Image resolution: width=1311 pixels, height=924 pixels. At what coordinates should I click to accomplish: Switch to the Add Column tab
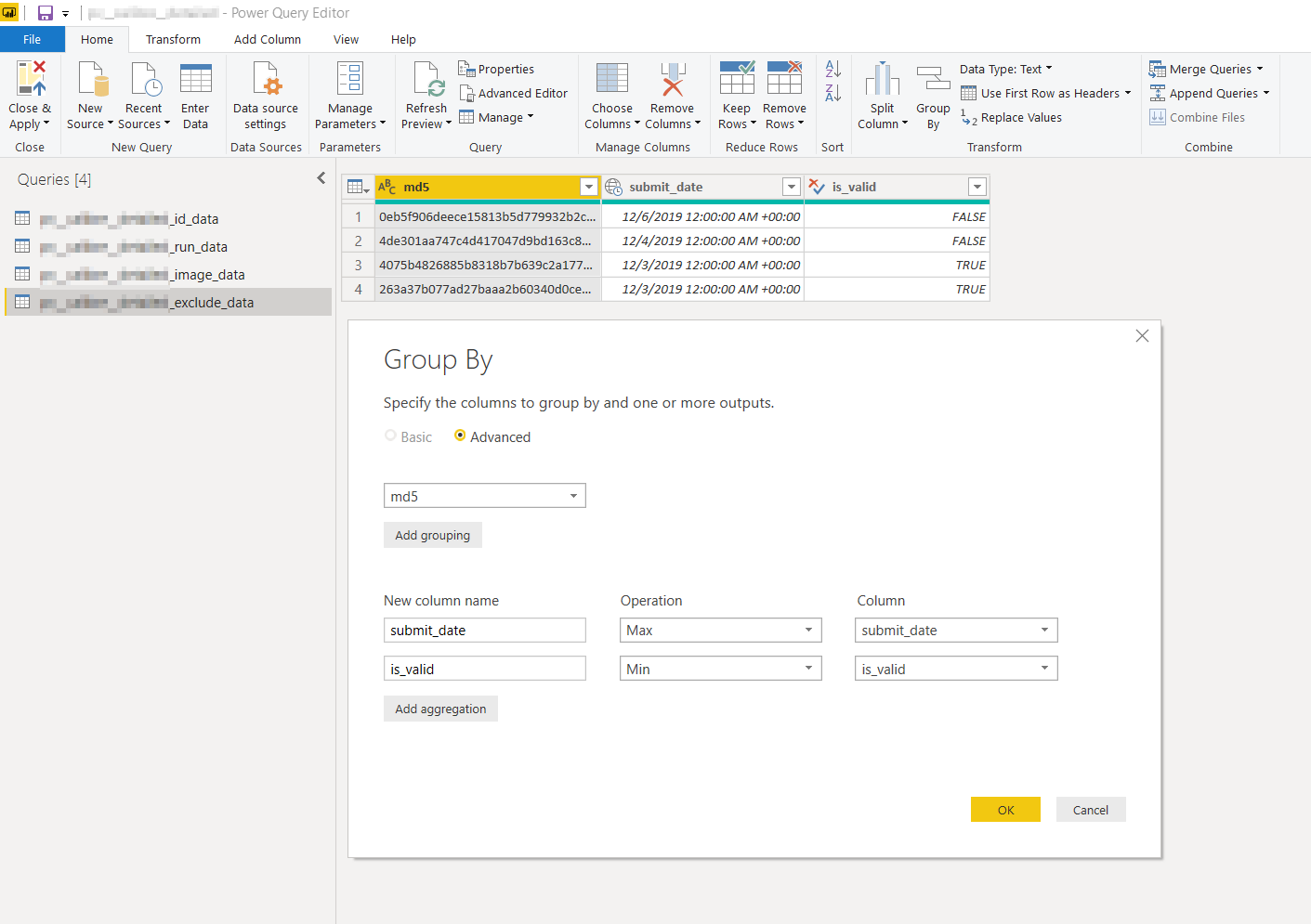pos(268,39)
